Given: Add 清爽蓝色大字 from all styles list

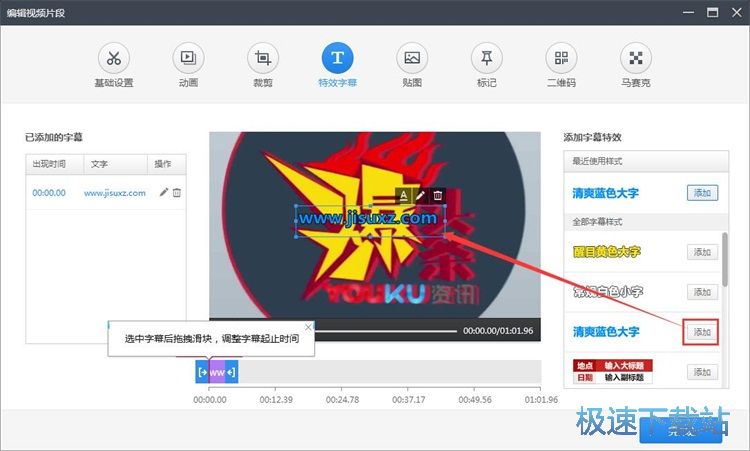Looking at the screenshot, I should [702, 332].
